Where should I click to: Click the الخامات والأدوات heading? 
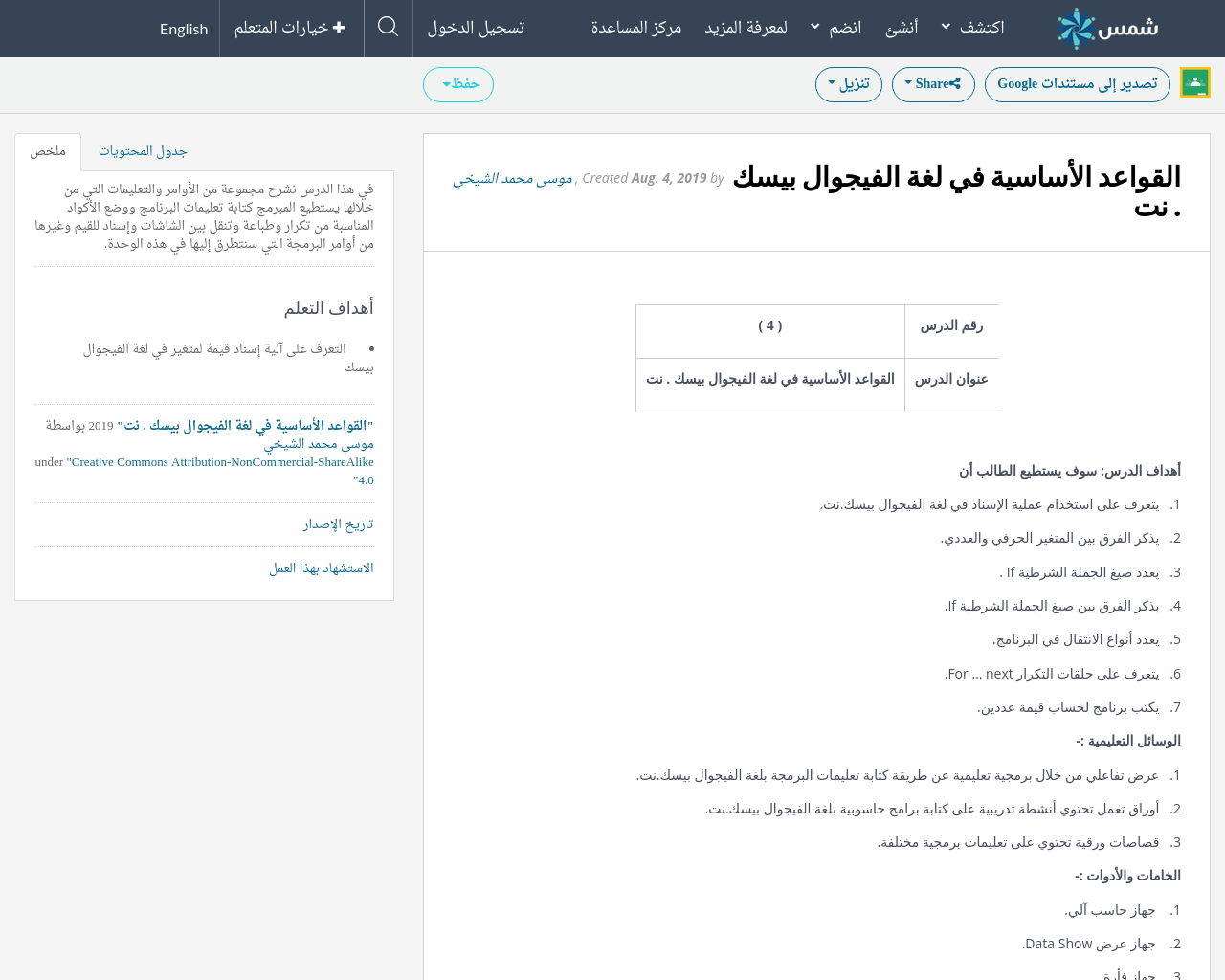click(x=1127, y=876)
